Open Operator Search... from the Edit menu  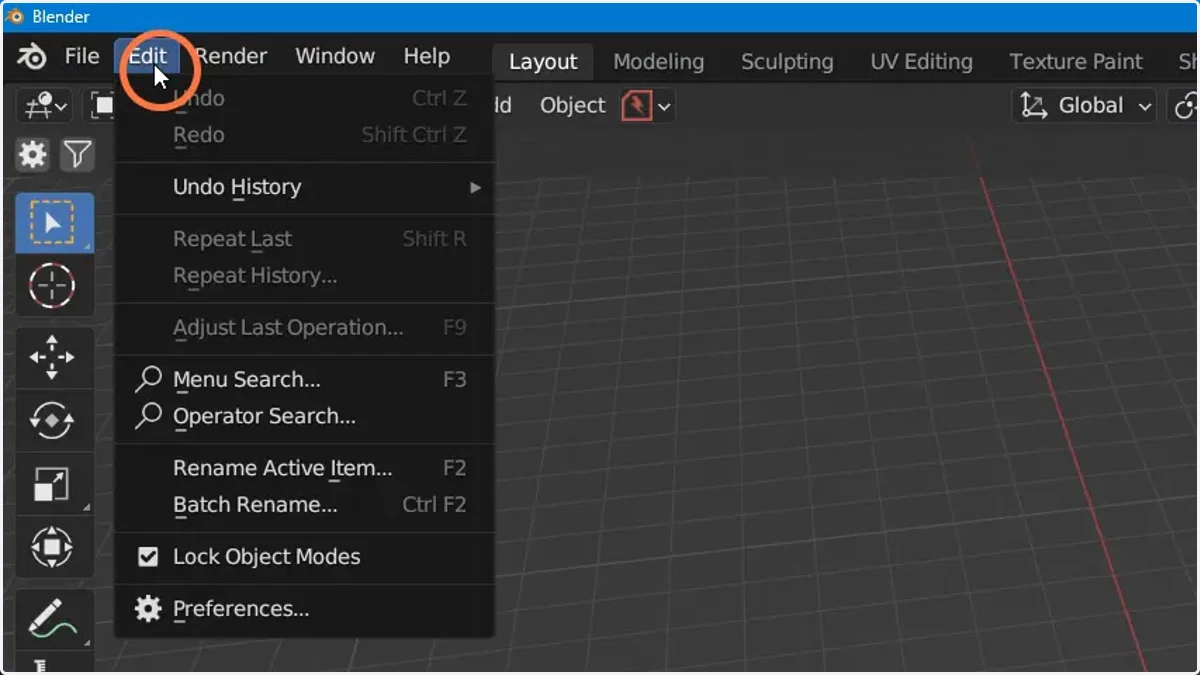coord(305,416)
